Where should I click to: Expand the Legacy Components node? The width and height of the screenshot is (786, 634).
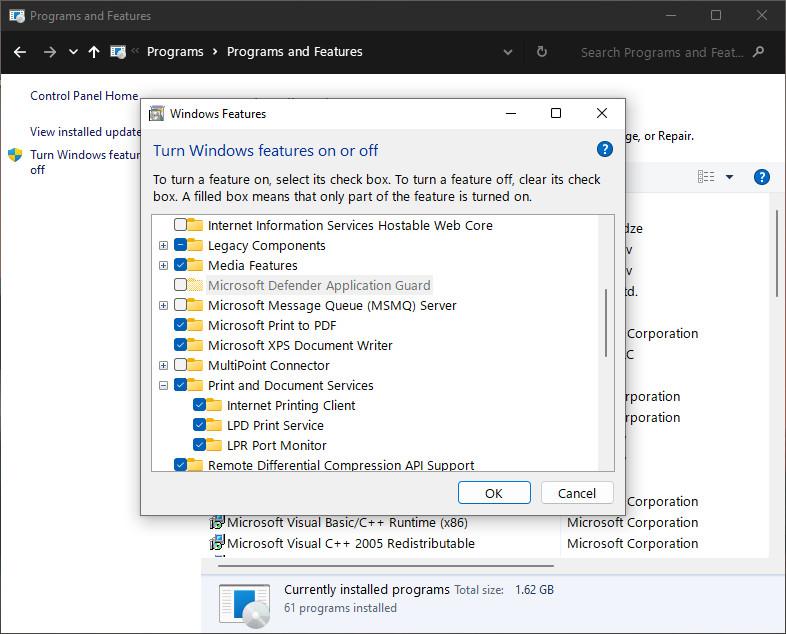point(163,246)
